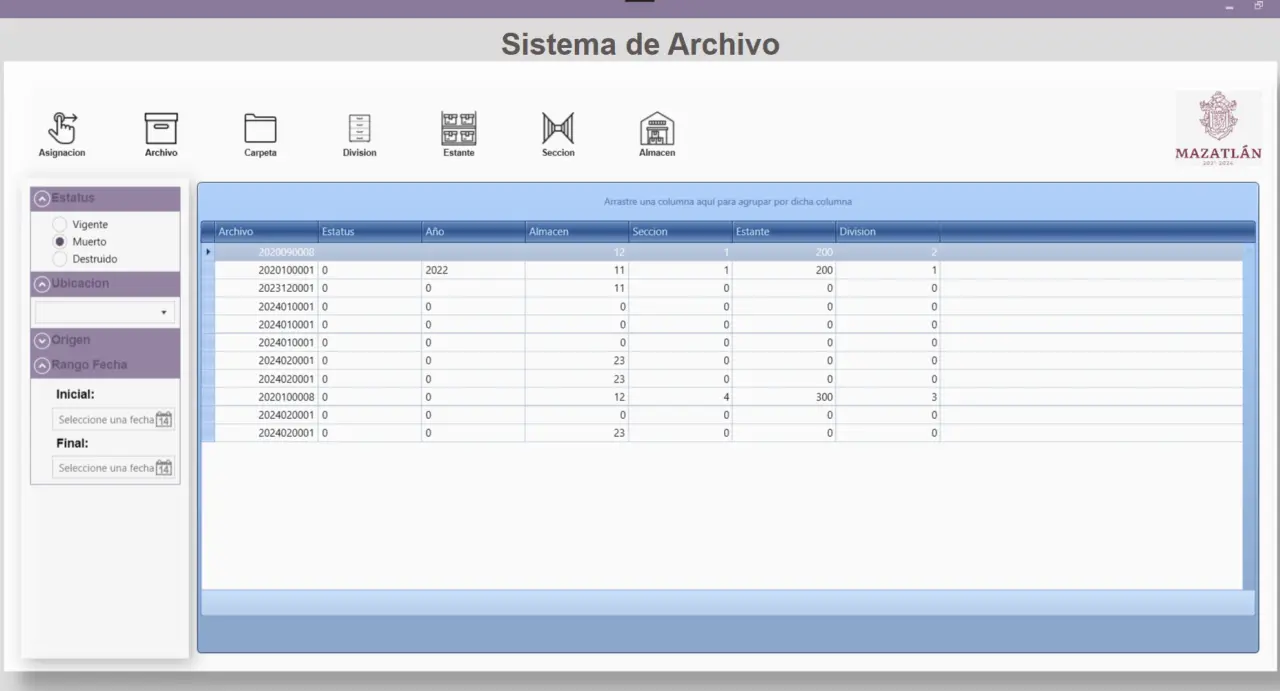Select the Muerto radio button
The width and height of the screenshot is (1280, 691).
(60, 242)
